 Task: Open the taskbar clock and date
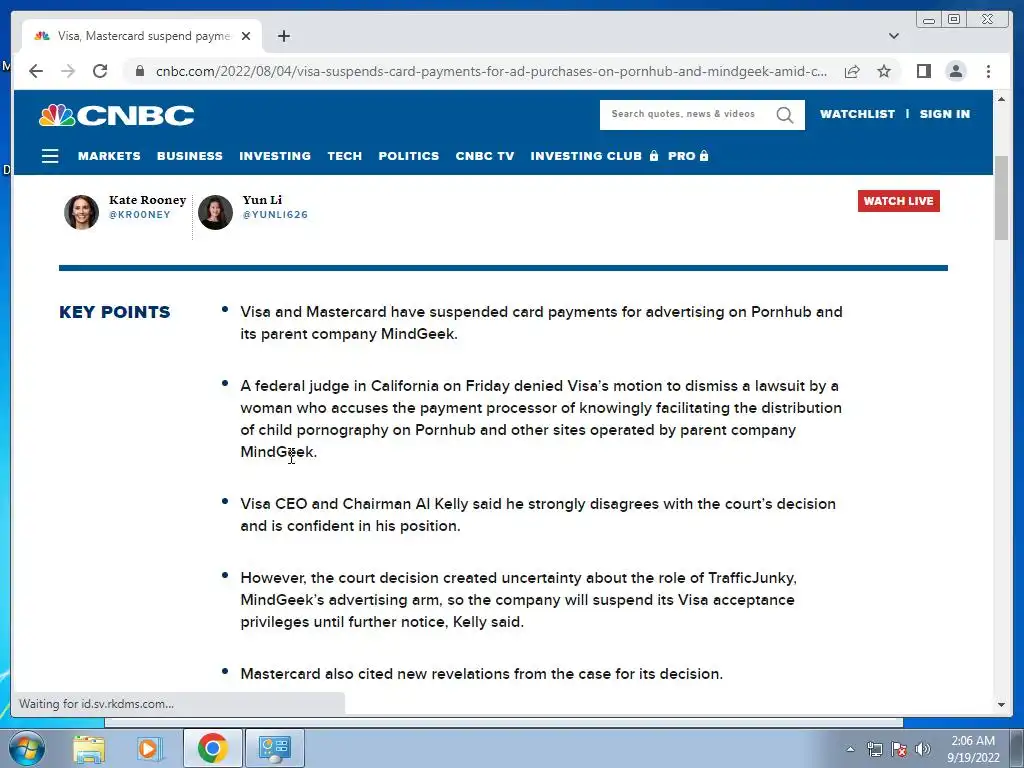point(973,749)
